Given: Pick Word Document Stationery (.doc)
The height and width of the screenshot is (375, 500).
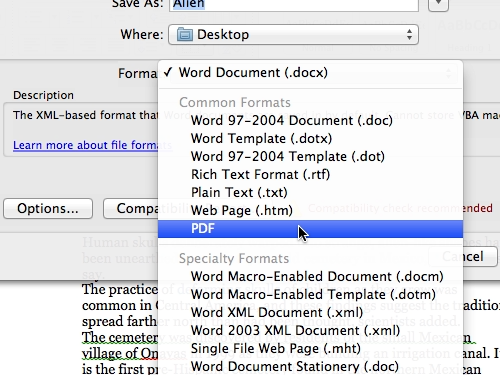Looking at the screenshot, I should (x=310, y=366).
